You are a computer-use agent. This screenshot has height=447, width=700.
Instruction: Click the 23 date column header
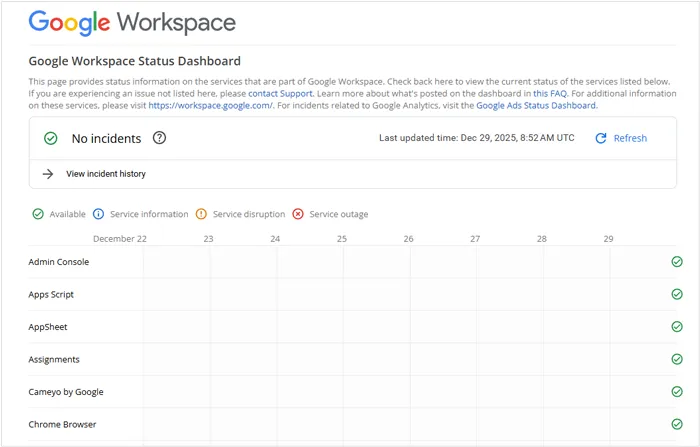click(208, 239)
